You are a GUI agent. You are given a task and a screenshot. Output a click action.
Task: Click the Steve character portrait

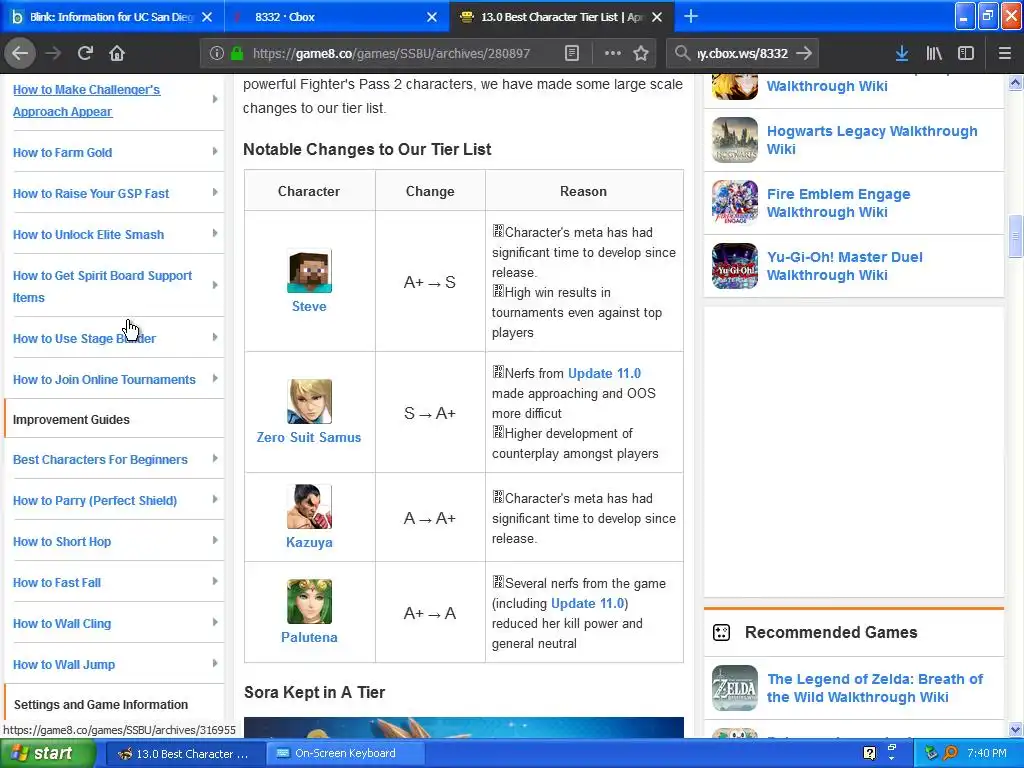(310, 271)
